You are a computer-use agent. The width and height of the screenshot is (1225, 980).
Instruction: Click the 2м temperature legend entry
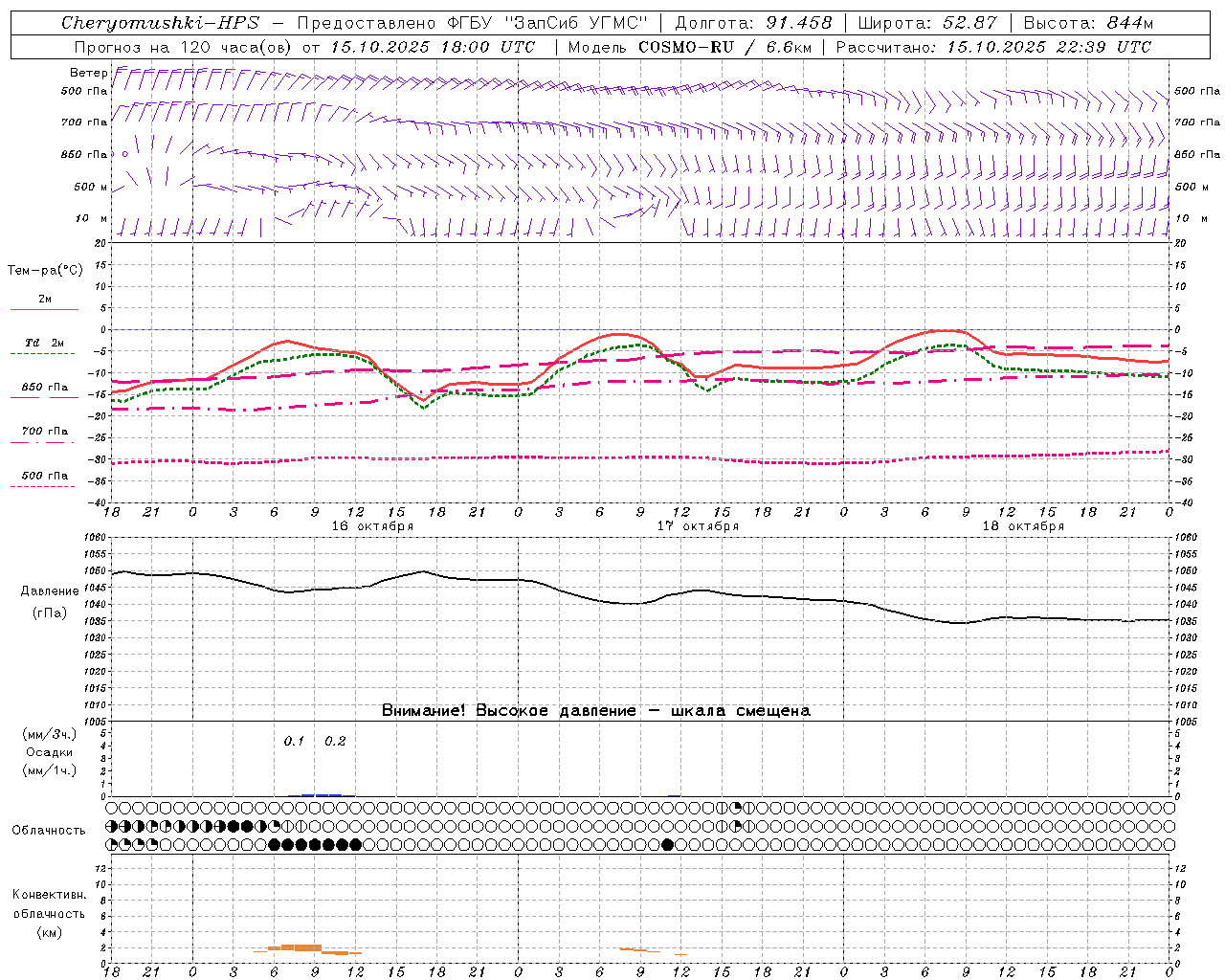click(x=45, y=299)
